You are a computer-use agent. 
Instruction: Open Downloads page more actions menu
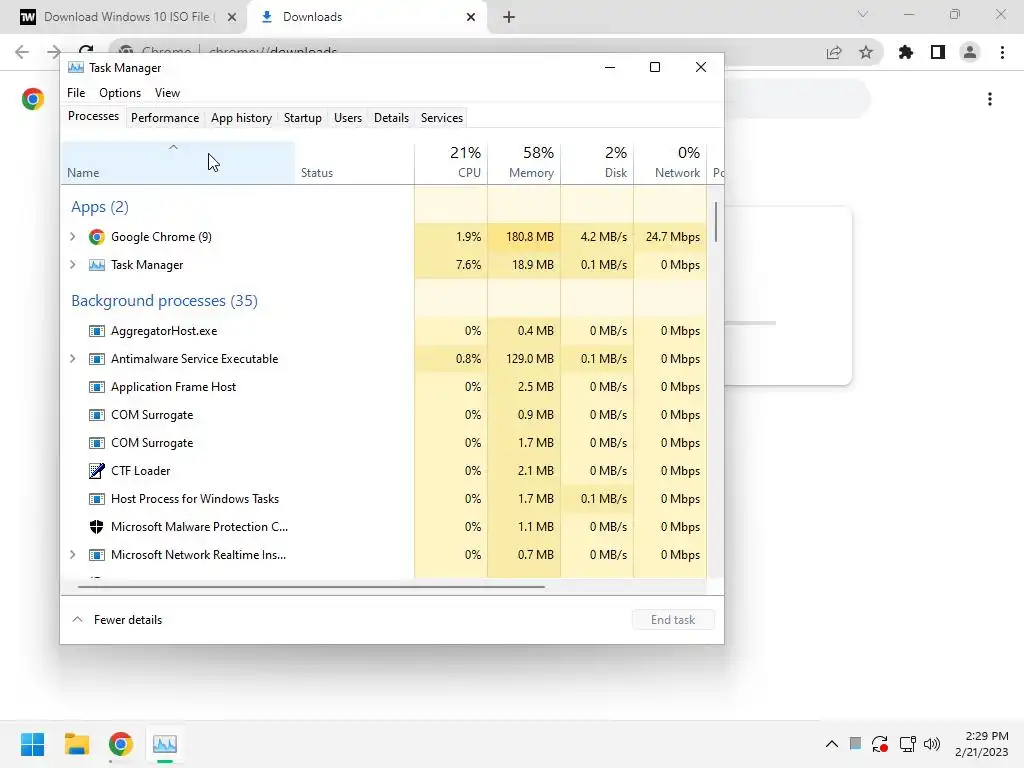point(990,99)
